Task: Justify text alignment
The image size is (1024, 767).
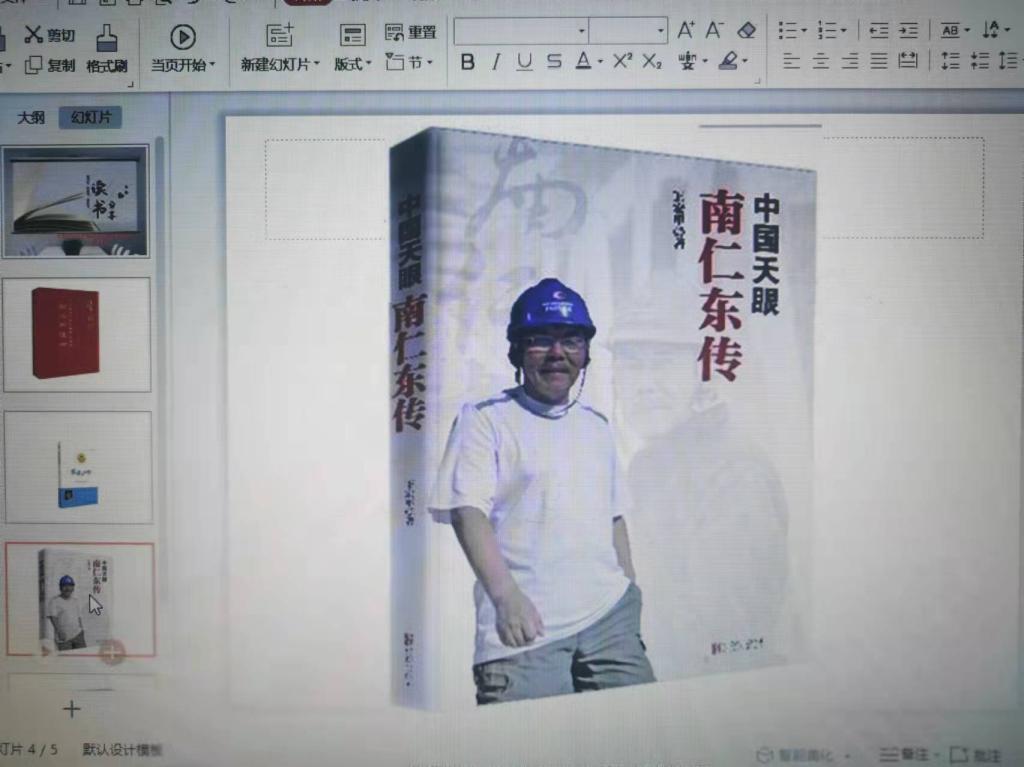Action: click(x=879, y=61)
